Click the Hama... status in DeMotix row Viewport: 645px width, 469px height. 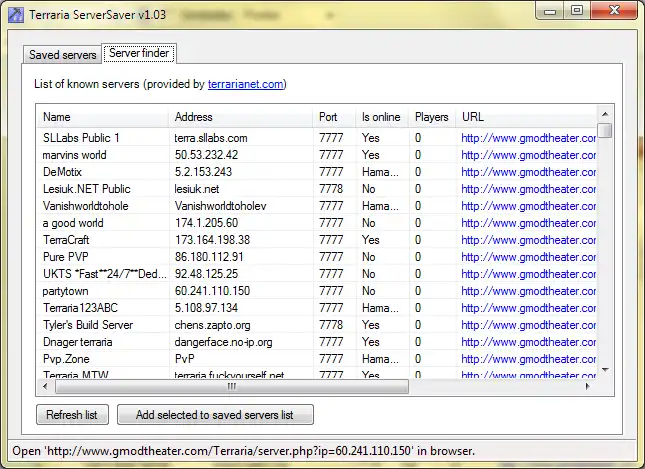[380, 172]
